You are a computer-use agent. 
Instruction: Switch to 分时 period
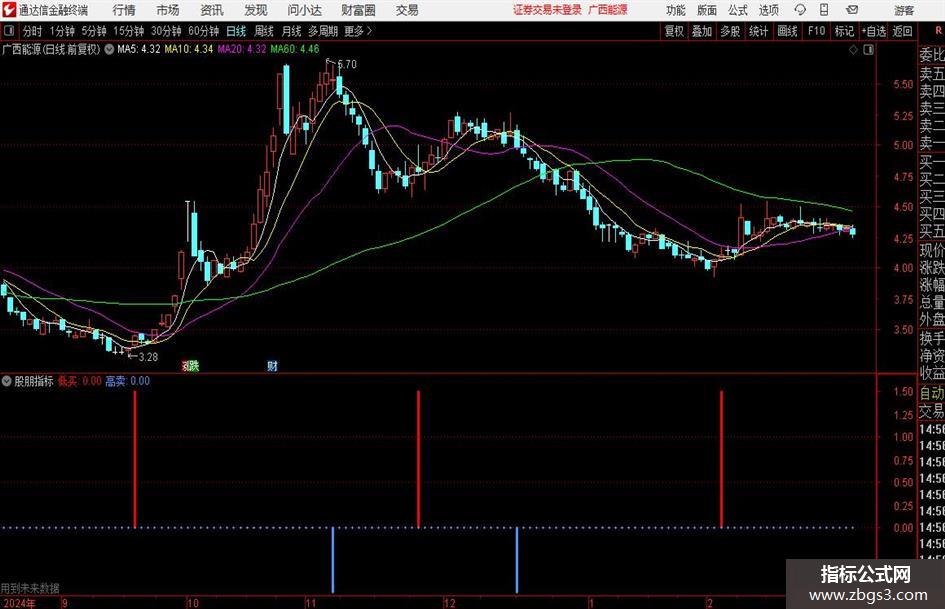(33, 31)
